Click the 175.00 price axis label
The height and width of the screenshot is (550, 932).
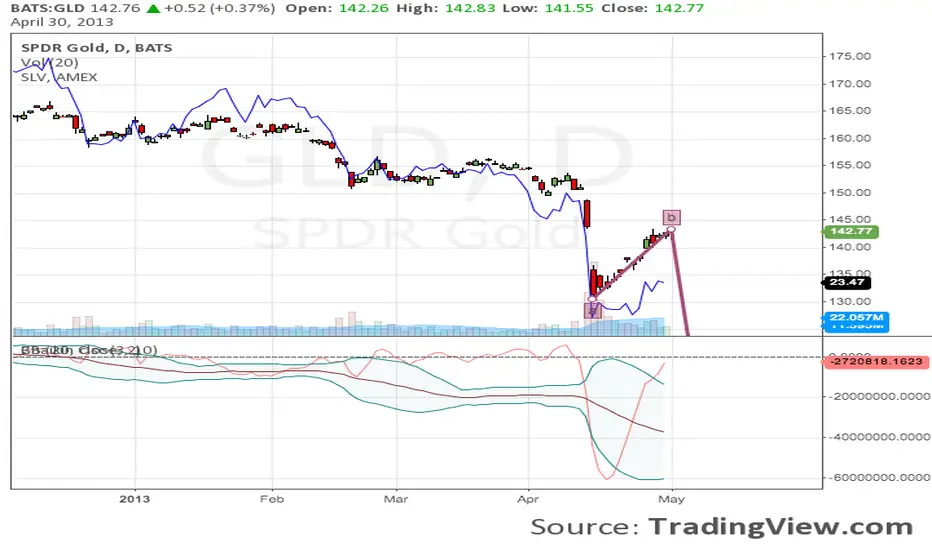(850, 56)
